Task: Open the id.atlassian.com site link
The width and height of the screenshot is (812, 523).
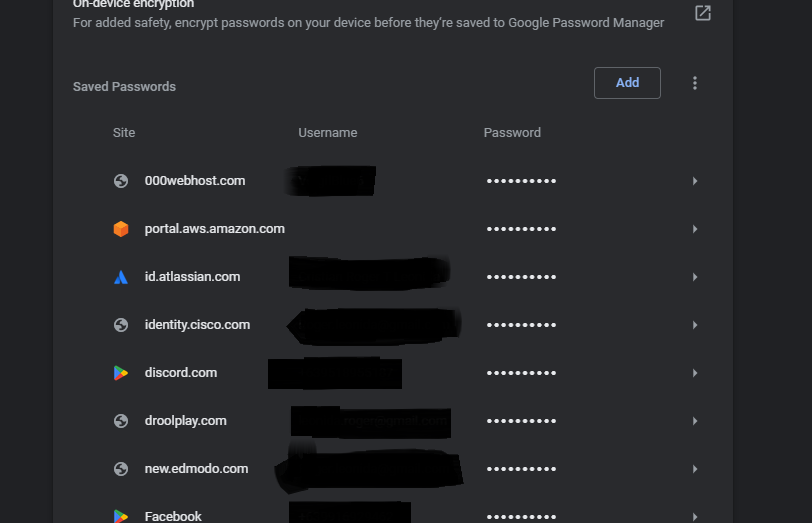Action: pyautogui.click(x=192, y=277)
